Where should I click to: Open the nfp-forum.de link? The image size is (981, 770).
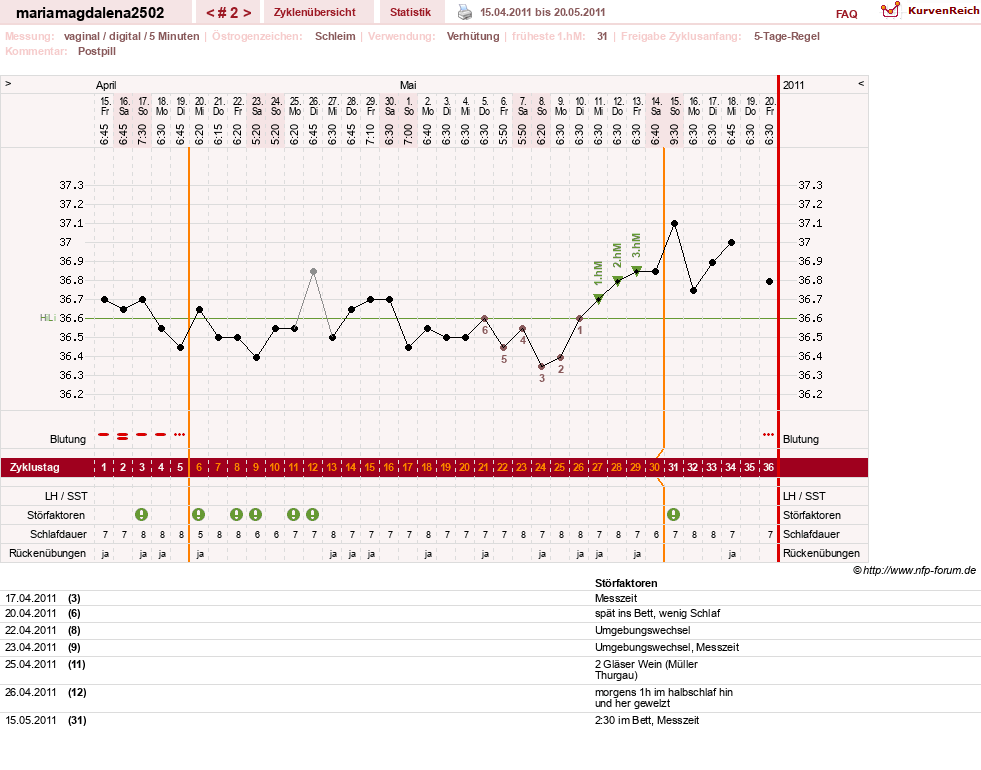pos(919,570)
